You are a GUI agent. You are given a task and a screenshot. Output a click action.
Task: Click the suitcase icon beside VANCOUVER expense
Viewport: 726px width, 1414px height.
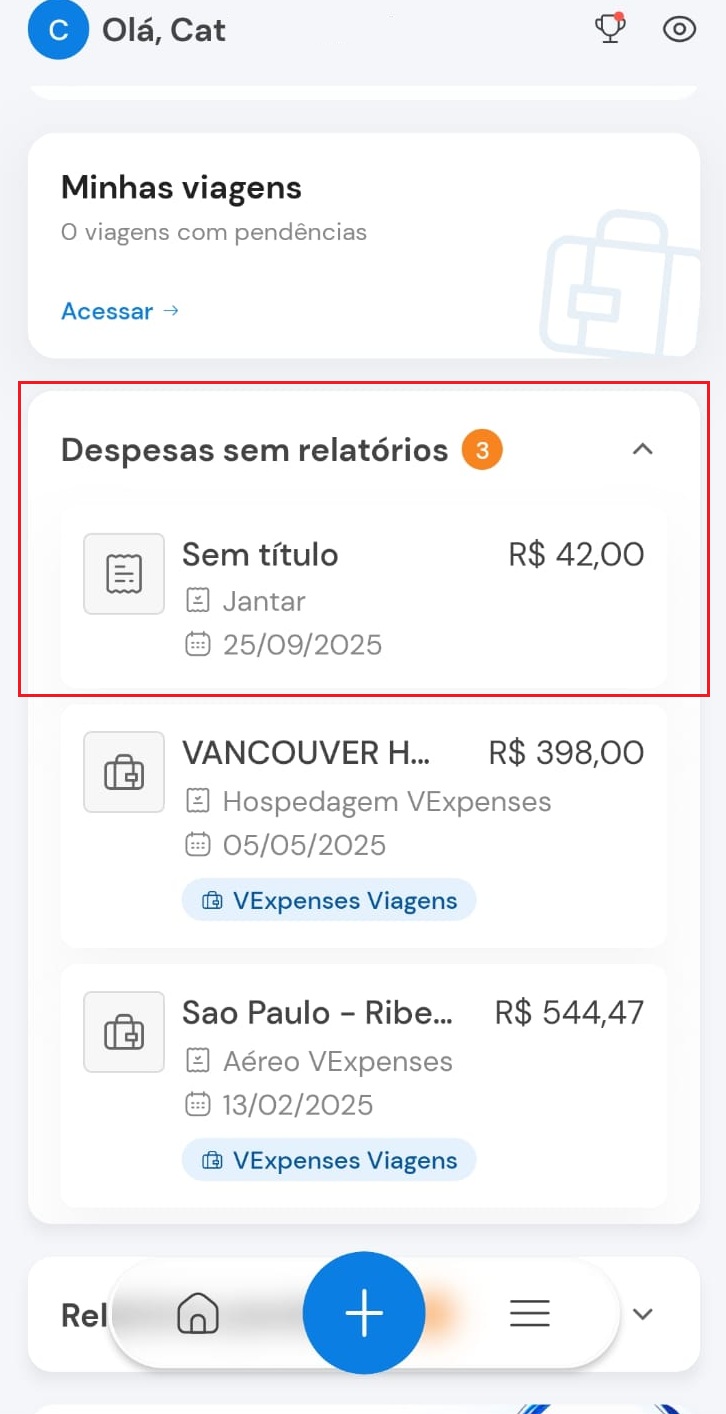124,772
